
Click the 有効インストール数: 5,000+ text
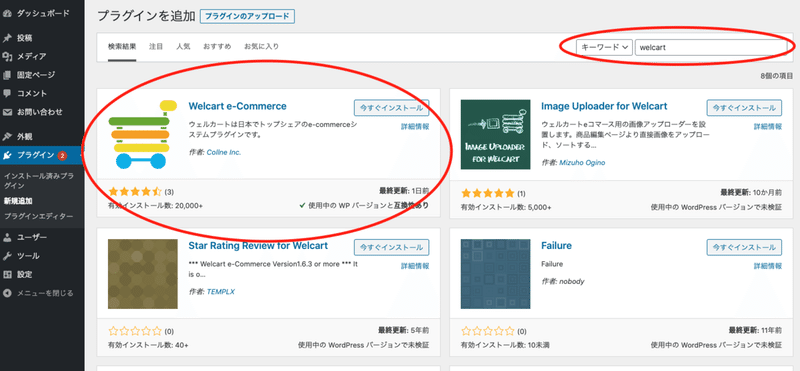coord(506,207)
